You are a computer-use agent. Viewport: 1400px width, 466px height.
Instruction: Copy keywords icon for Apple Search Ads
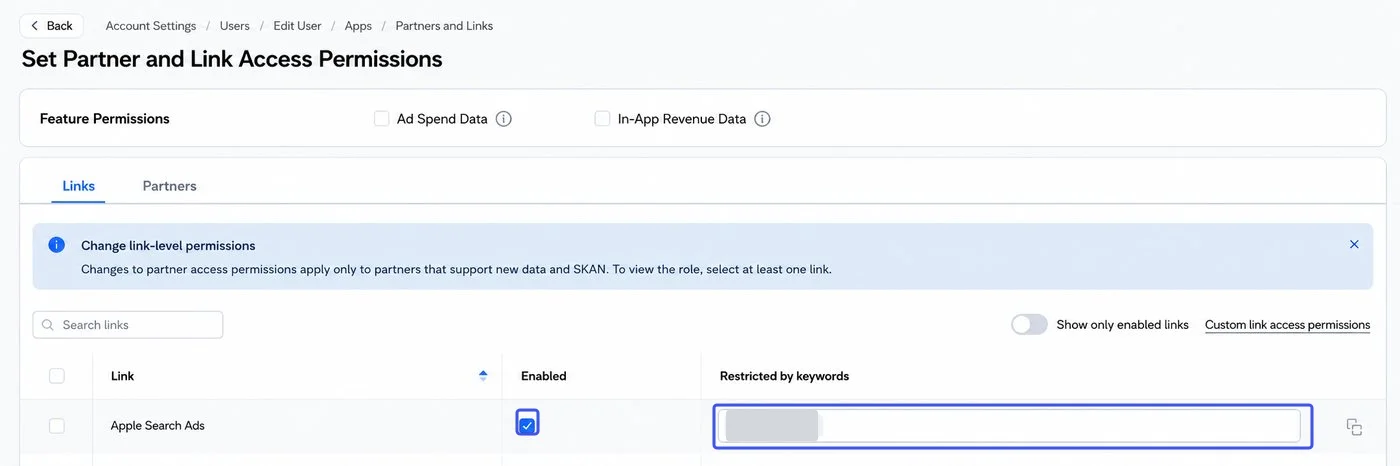tap(1354, 427)
